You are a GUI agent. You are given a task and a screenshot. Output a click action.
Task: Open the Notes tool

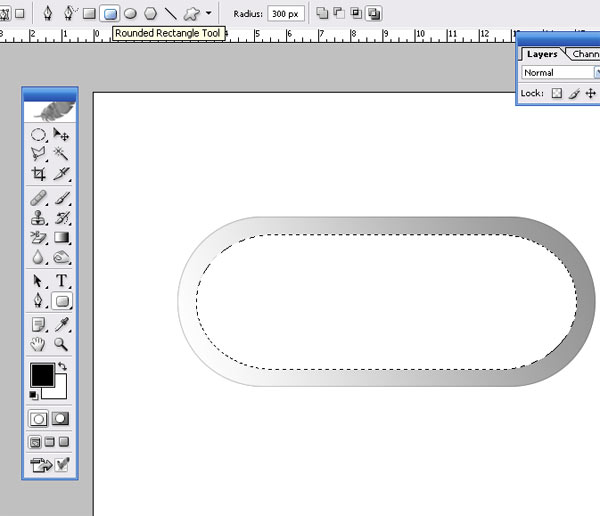38,325
